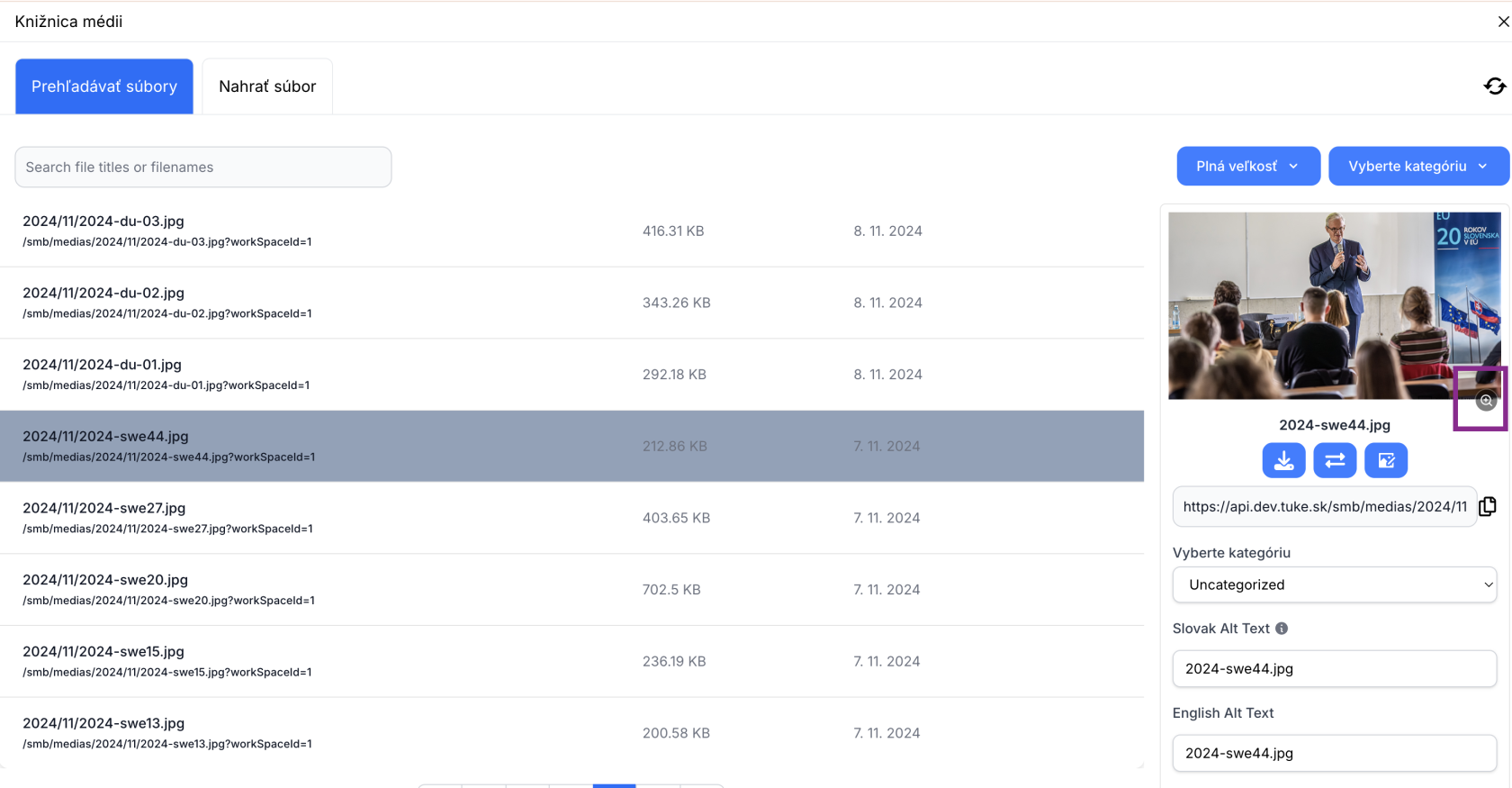Select file 2024/11/2024-swe13.jpg
1512x788 pixels.
(x=572, y=733)
